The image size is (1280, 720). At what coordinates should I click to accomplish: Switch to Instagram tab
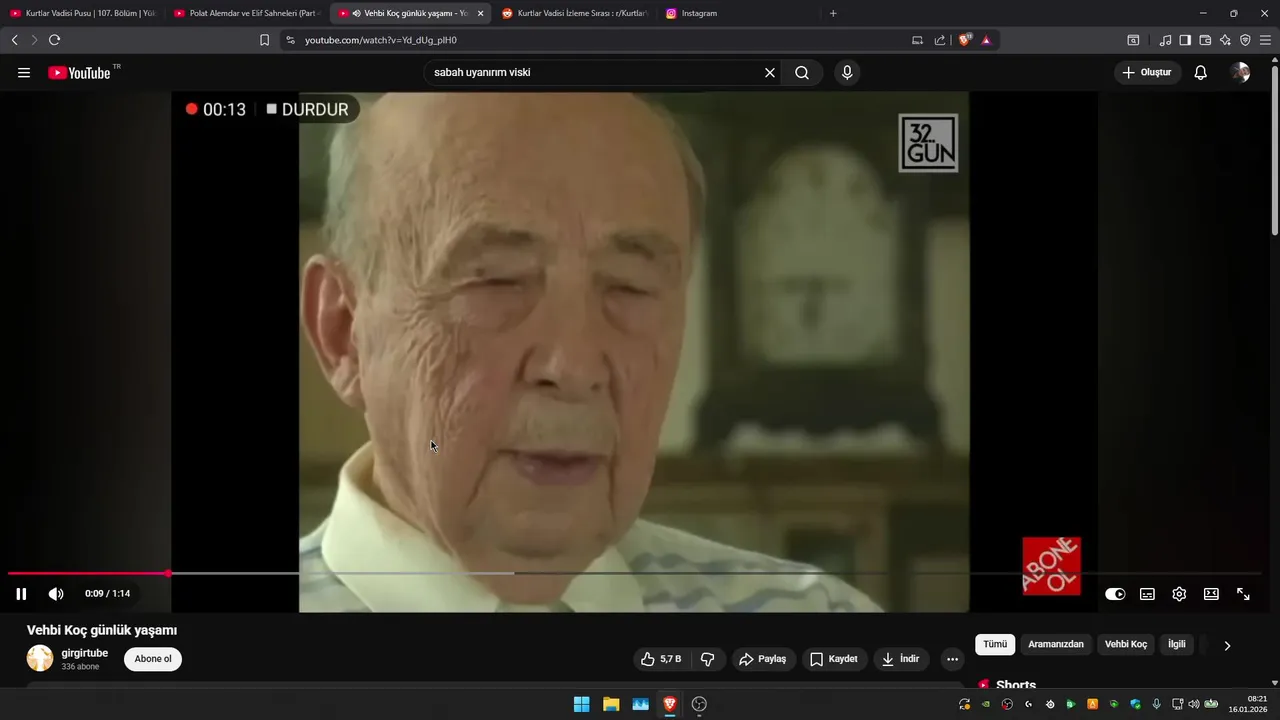tap(740, 13)
